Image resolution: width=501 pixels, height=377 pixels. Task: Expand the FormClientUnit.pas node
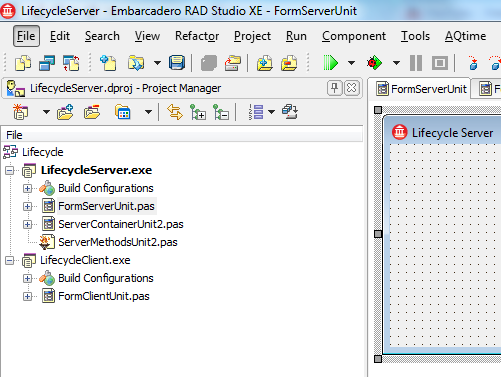pyautogui.click(x=27, y=296)
